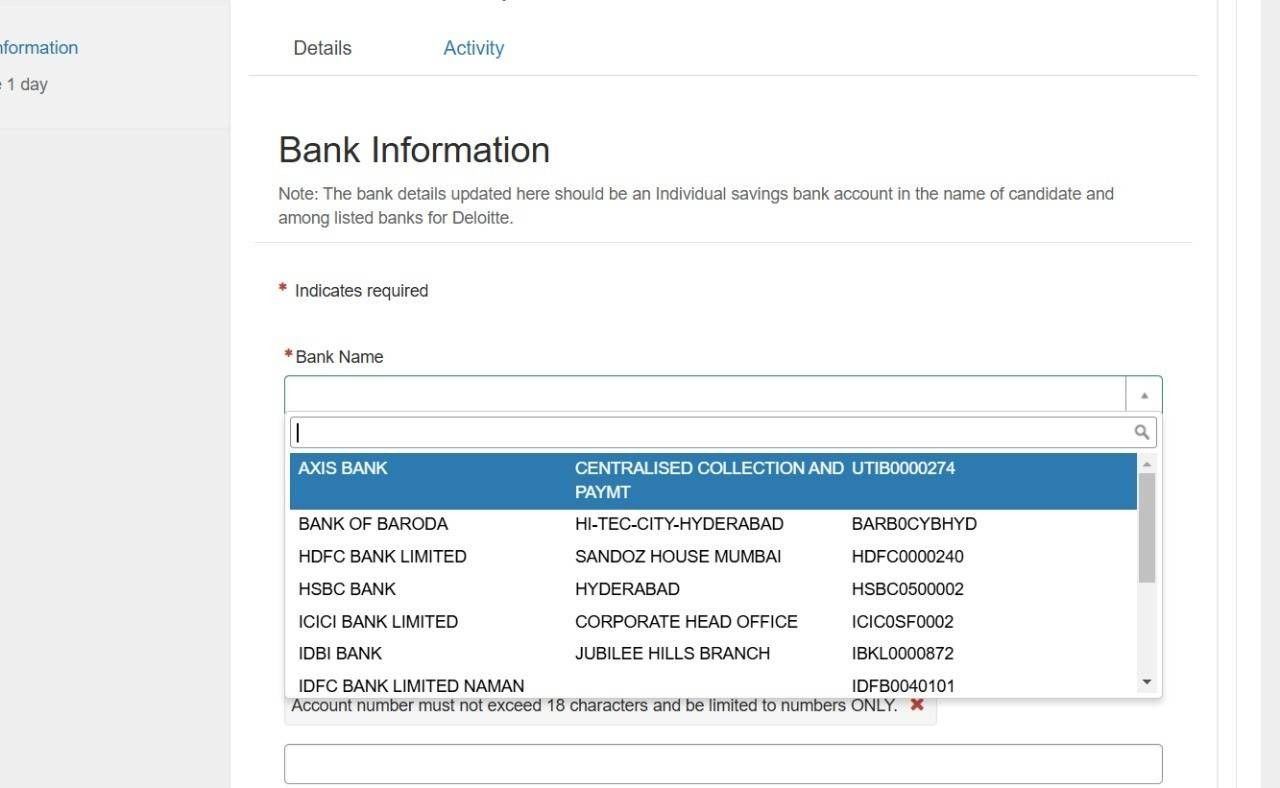
Task: Click the scrollbar up arrow in the list
Action: [x=1146, y=462]
